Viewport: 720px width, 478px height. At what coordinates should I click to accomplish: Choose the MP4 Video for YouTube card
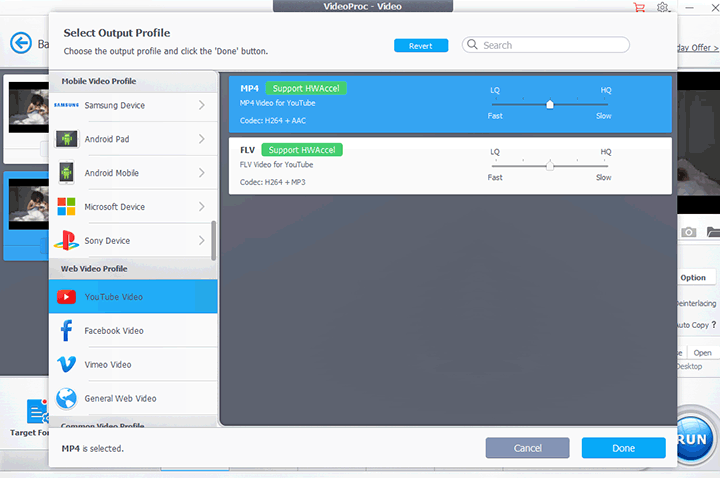(450, 104)
